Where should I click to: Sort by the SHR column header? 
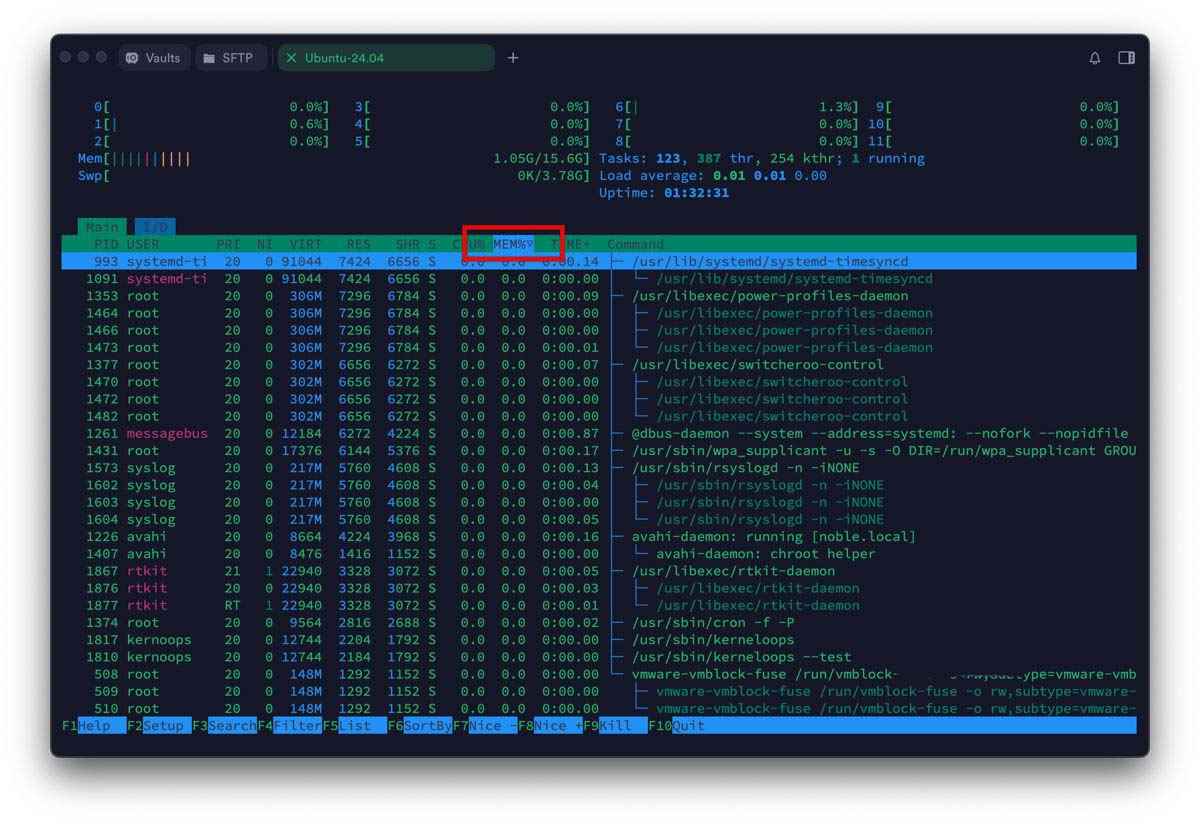click(407, 244)
